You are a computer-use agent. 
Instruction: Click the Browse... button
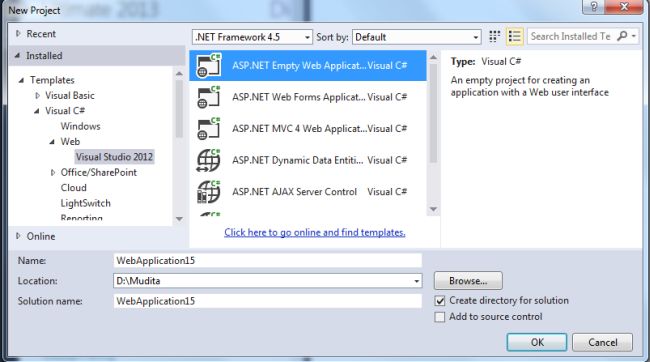click(x=468, y=281)
